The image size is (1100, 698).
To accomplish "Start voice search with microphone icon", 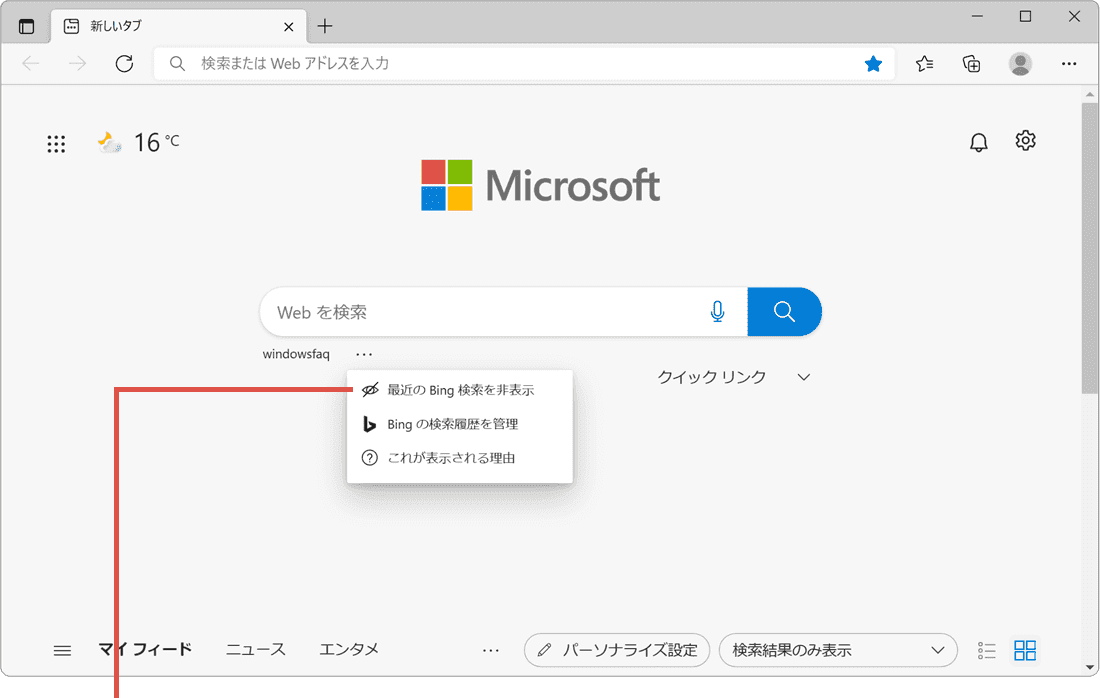I will tap(717, 311).
